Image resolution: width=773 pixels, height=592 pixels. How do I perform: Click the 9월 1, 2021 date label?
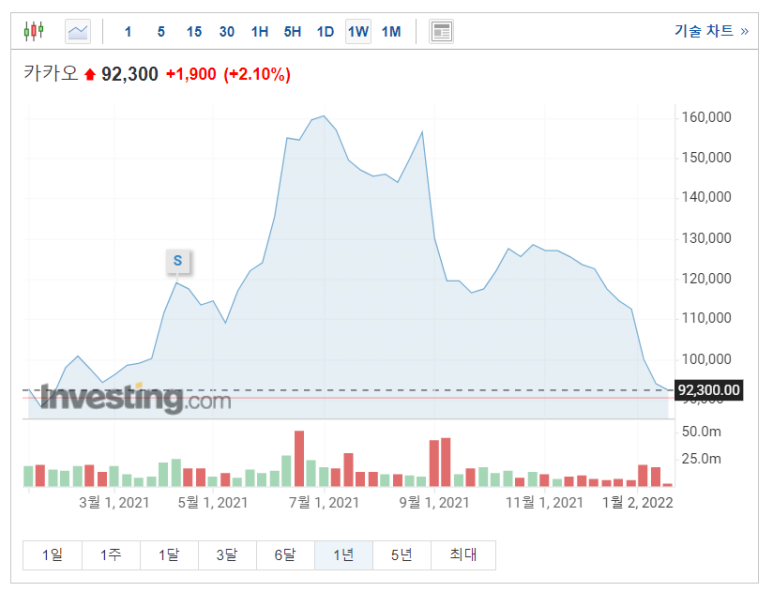tap(434, 503)
